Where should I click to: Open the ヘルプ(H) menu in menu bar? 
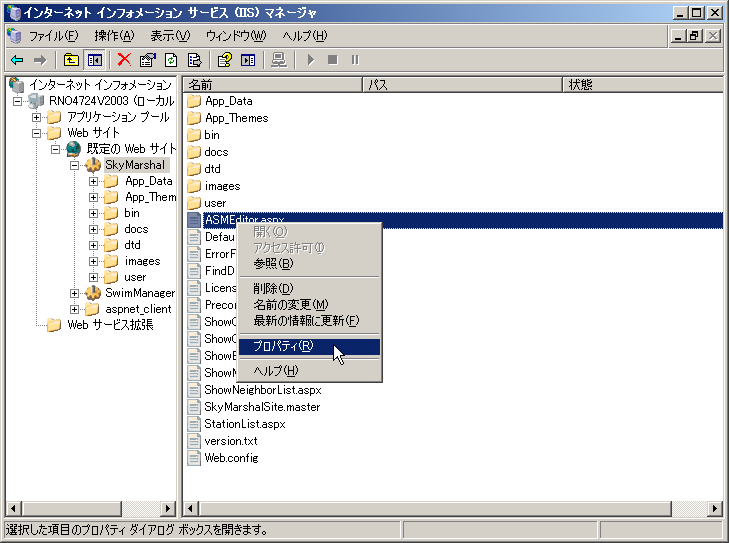[x=305, y=36]
